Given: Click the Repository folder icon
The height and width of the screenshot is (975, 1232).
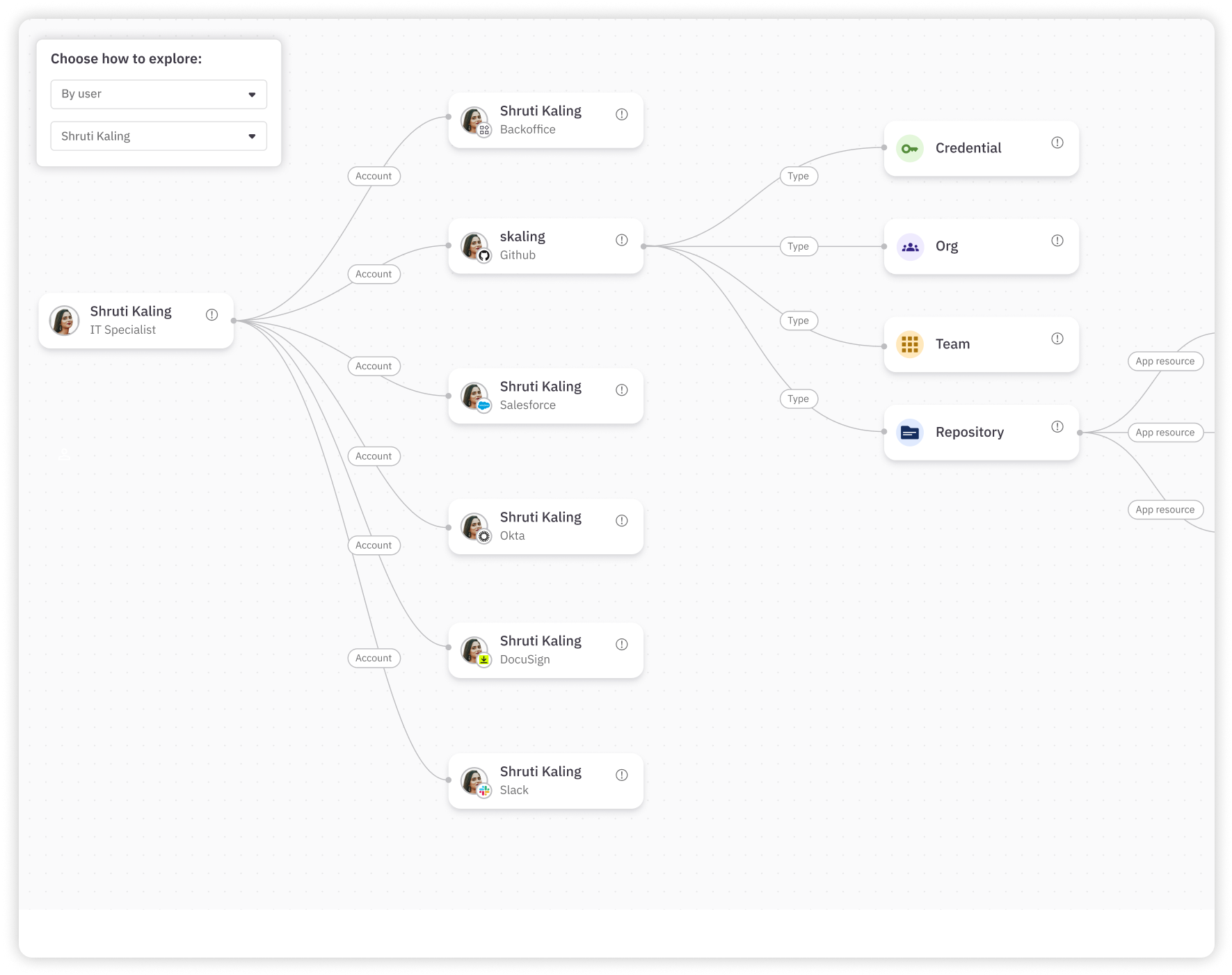Looking at the screenshot, I should point(909,432).
